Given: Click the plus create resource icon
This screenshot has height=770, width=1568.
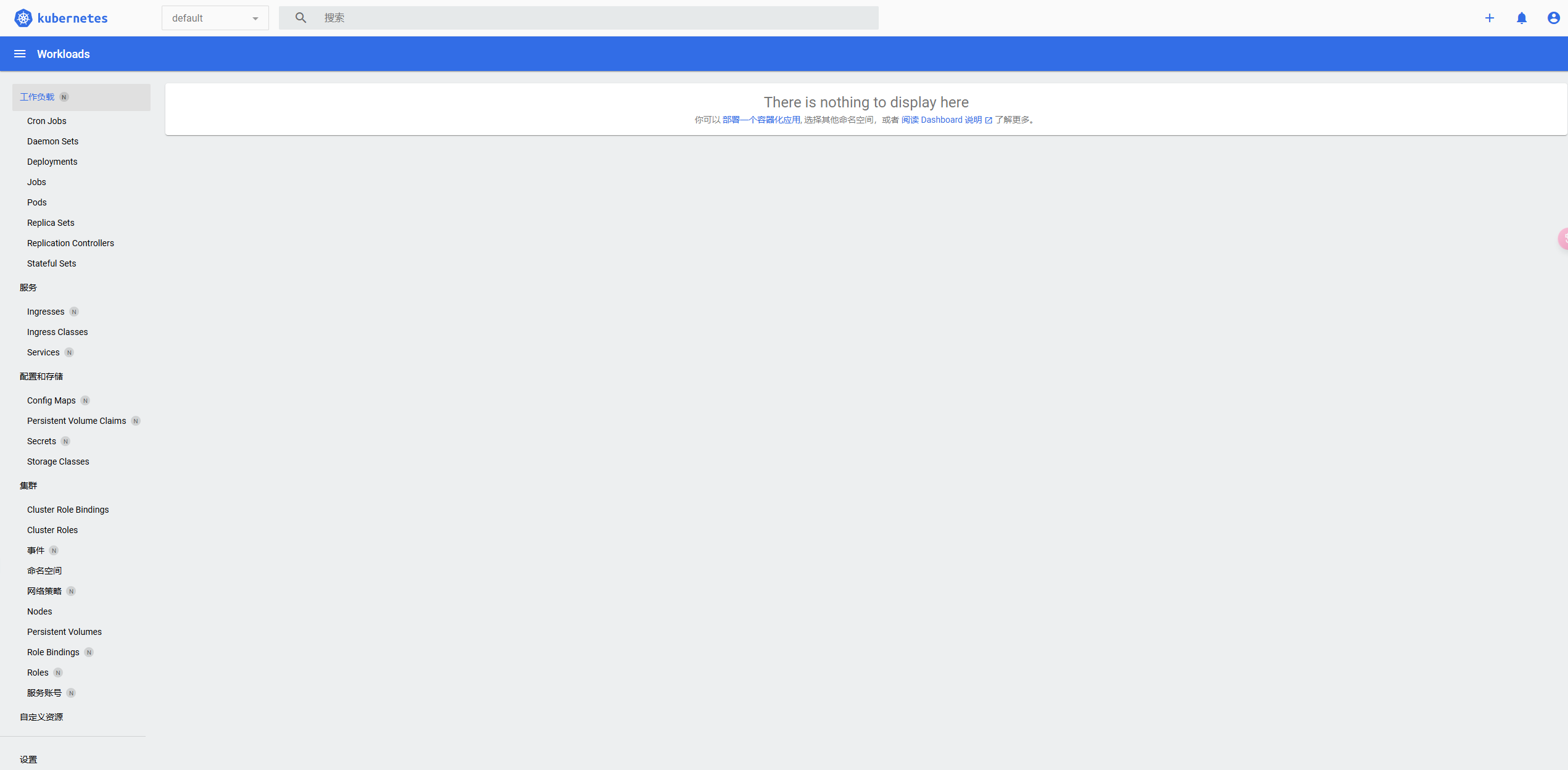Looking at the screenshot, I should click(x=1489, y=18).
